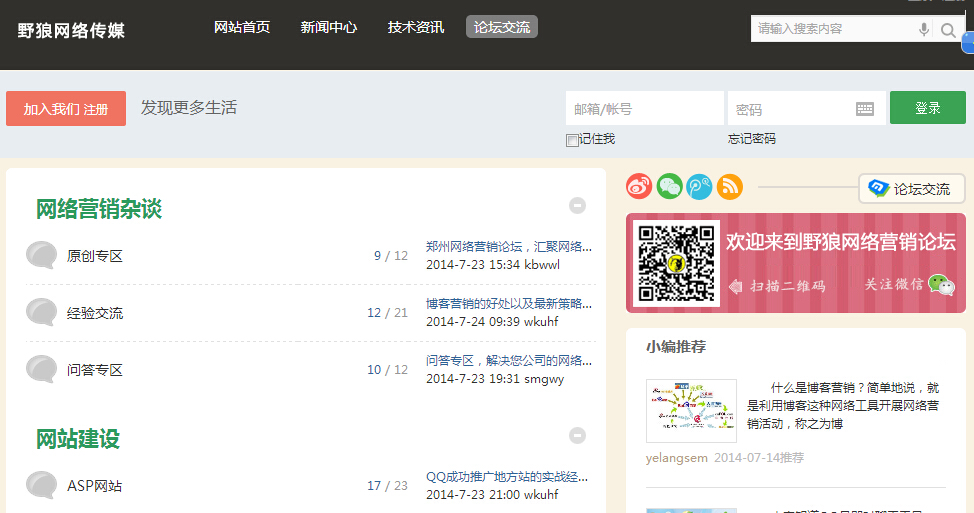This screenshot has height=513, width=974.
Task: Collapse the 网站建设 section
Action: 577,436
